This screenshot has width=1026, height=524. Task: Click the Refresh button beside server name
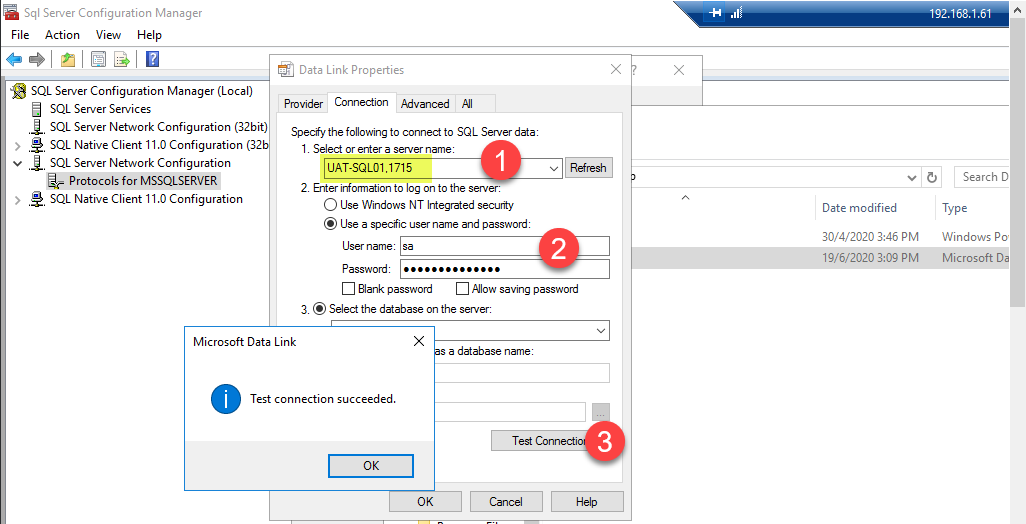(x=588, y=168)
